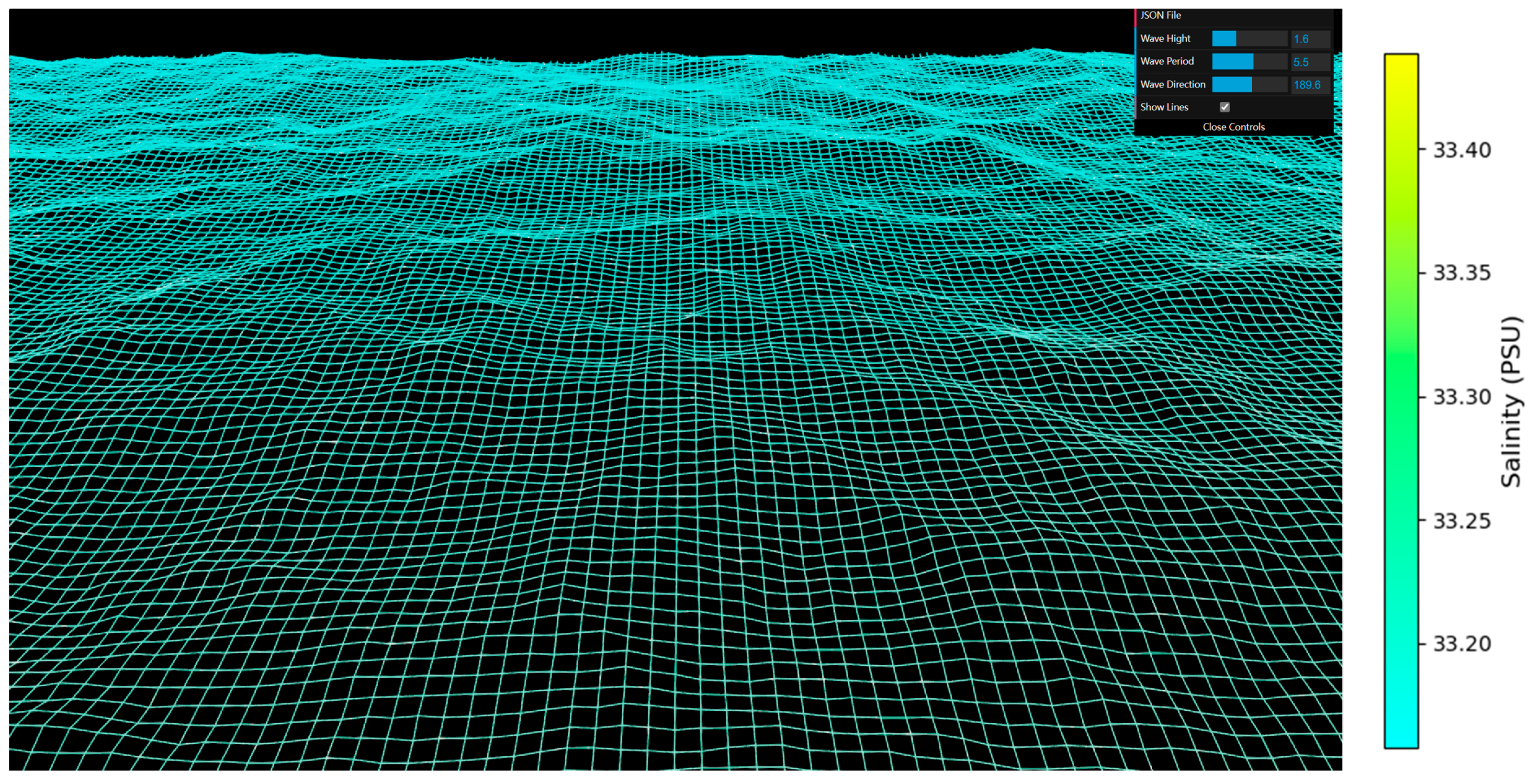This screenshot has width=1539, height=784.
Task: Click the Wave Period value field showing 5.5
Action: [1310, 62]
